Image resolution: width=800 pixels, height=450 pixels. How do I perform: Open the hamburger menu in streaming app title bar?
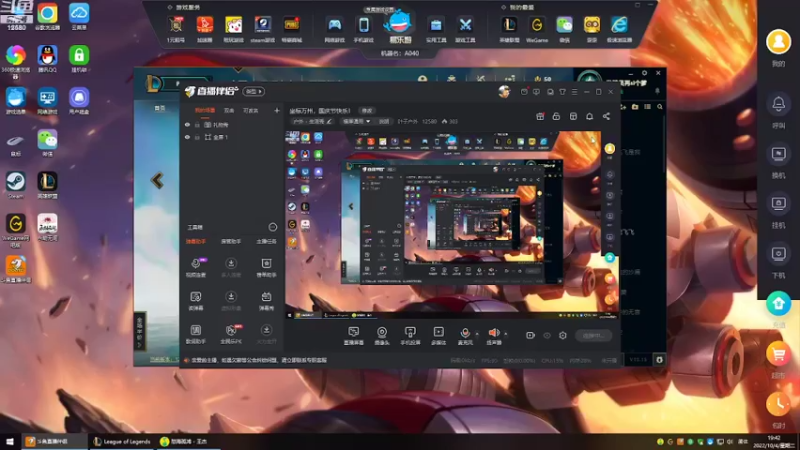[574, 92]
